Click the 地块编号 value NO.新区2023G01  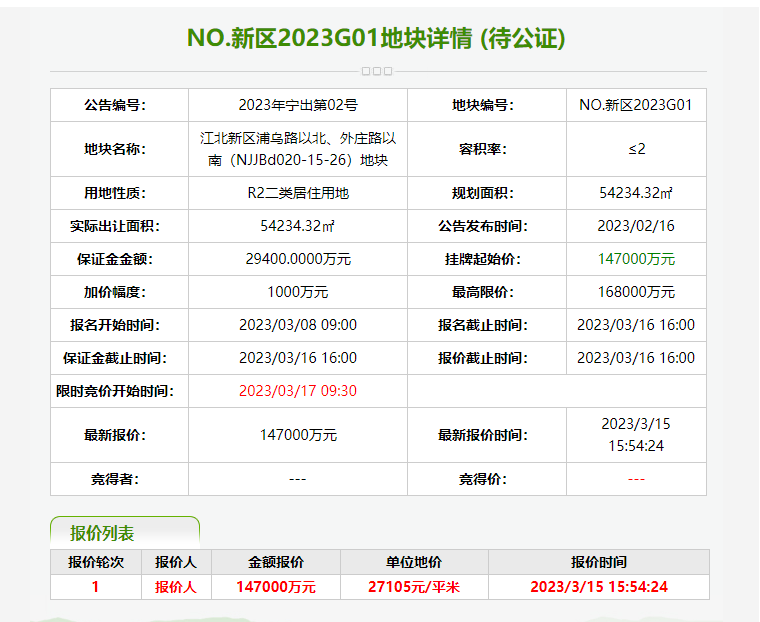tap(636, 105)
